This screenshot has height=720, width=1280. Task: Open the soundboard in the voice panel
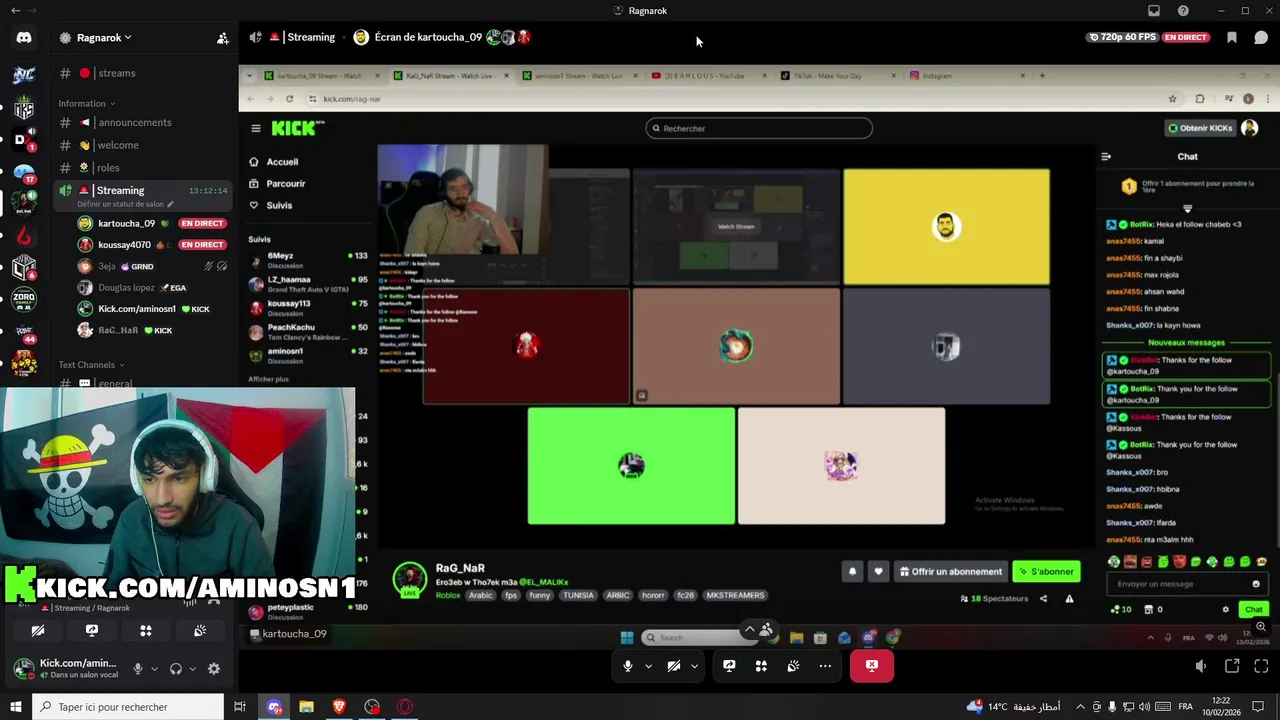(200, 631)
